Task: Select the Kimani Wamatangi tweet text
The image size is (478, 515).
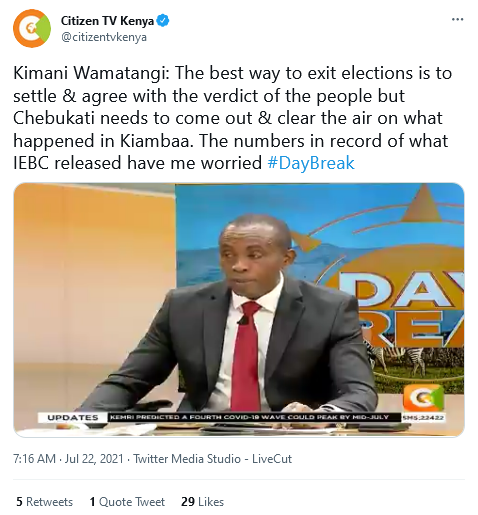Action: (233, 118)
